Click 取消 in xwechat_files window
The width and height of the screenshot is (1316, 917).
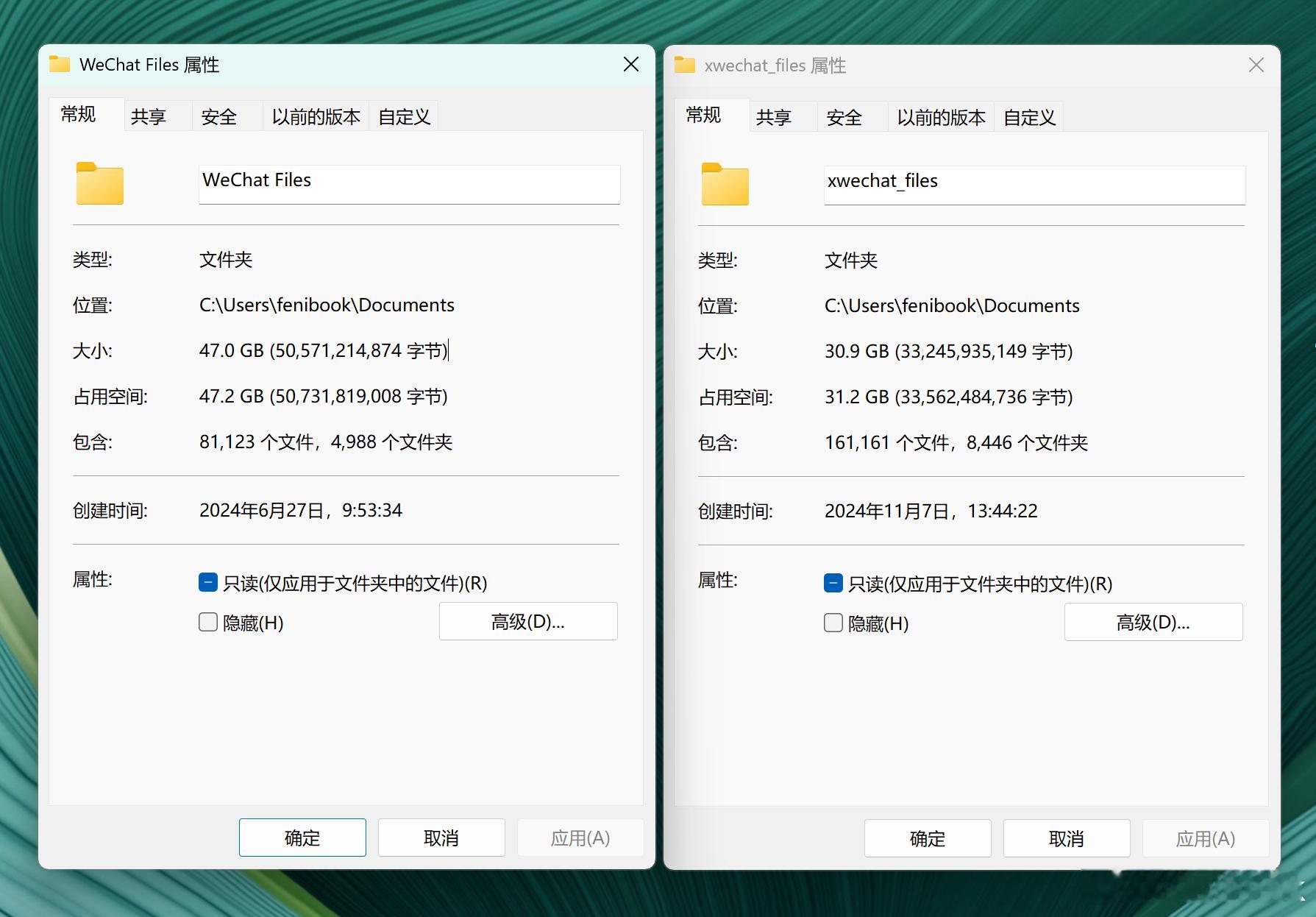(1067, 838)
